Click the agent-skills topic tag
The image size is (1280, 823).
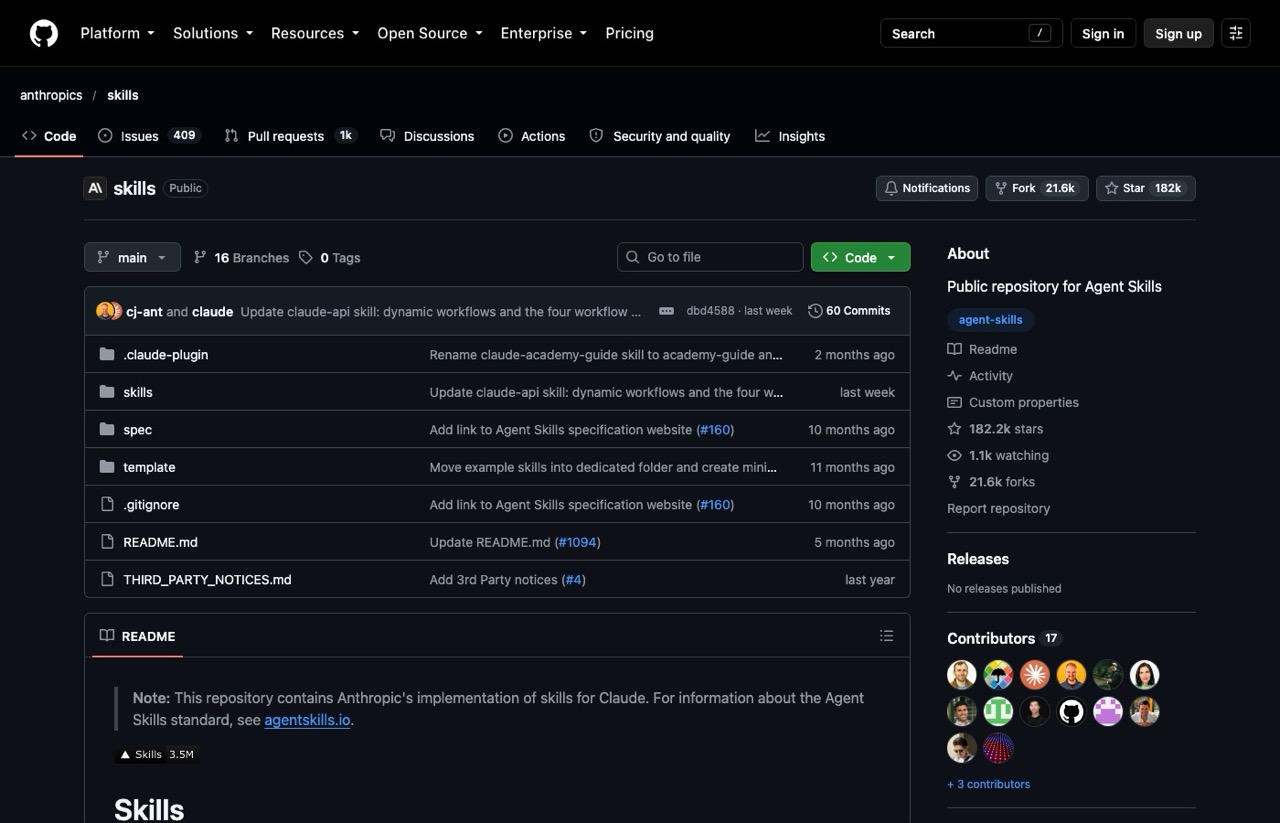tap(991, 320)
